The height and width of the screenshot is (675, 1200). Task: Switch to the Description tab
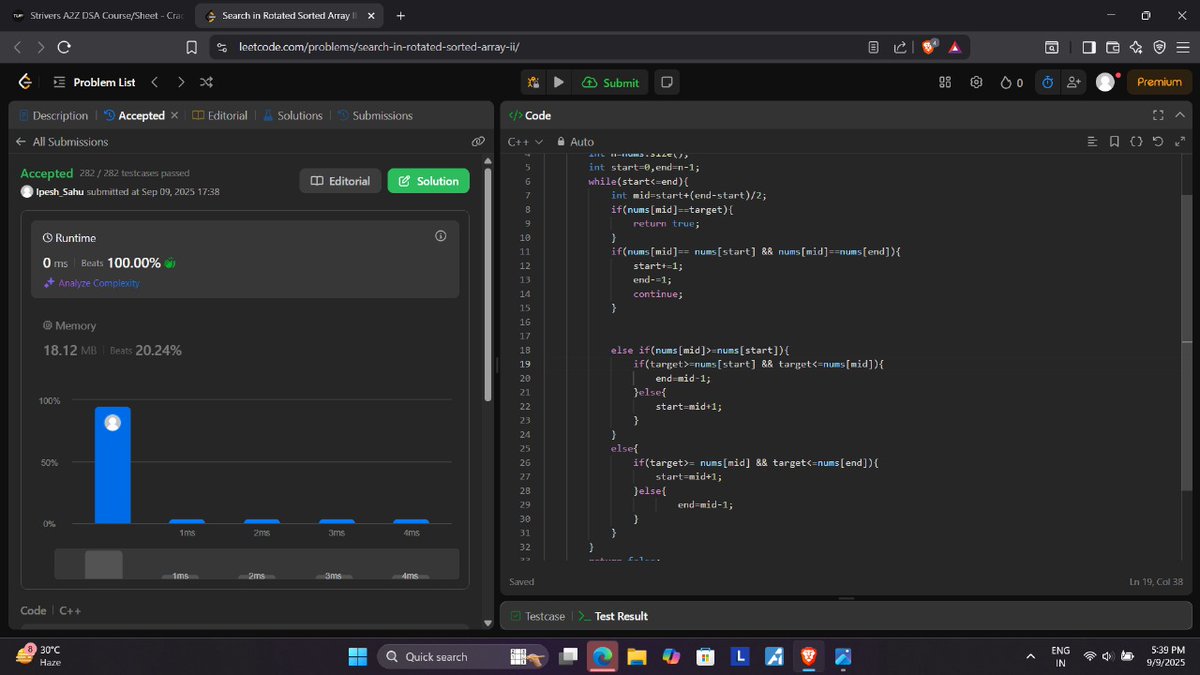(x=52, y=116)
